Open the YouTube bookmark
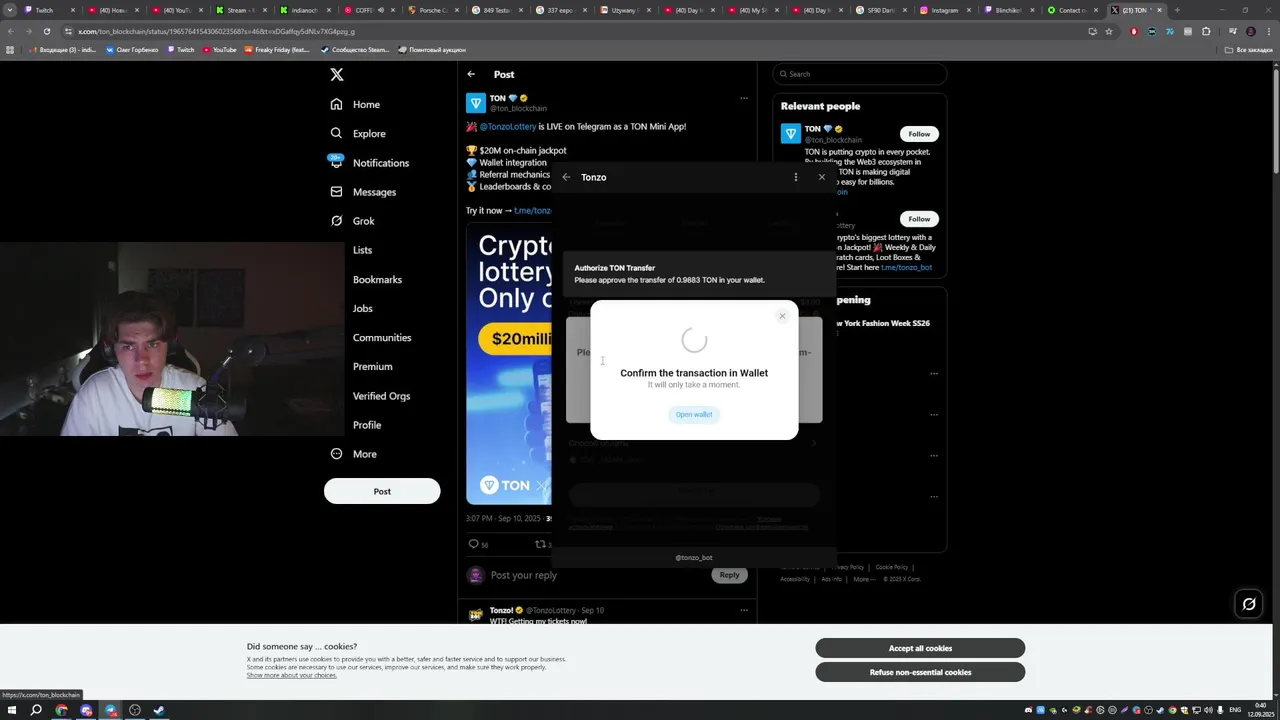Screen dimensions: 1280x720 pyautogui.click(x=218, y=49)
